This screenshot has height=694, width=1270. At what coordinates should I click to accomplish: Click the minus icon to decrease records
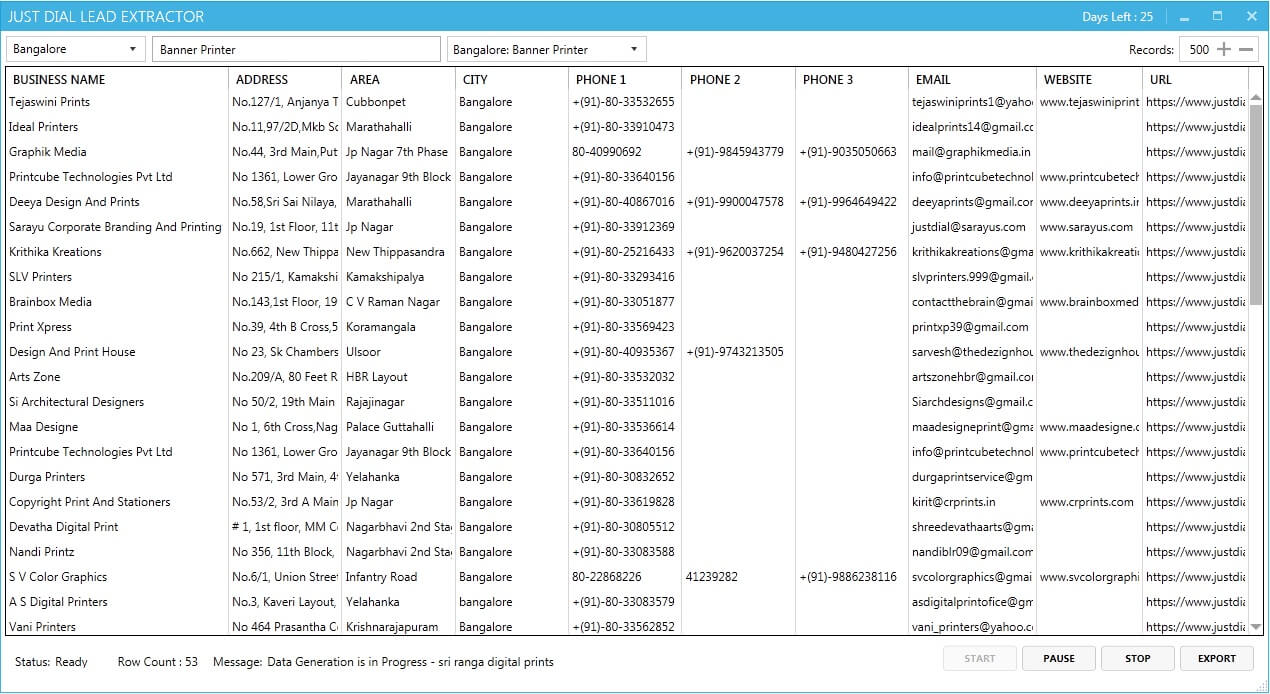(1246, 49)
